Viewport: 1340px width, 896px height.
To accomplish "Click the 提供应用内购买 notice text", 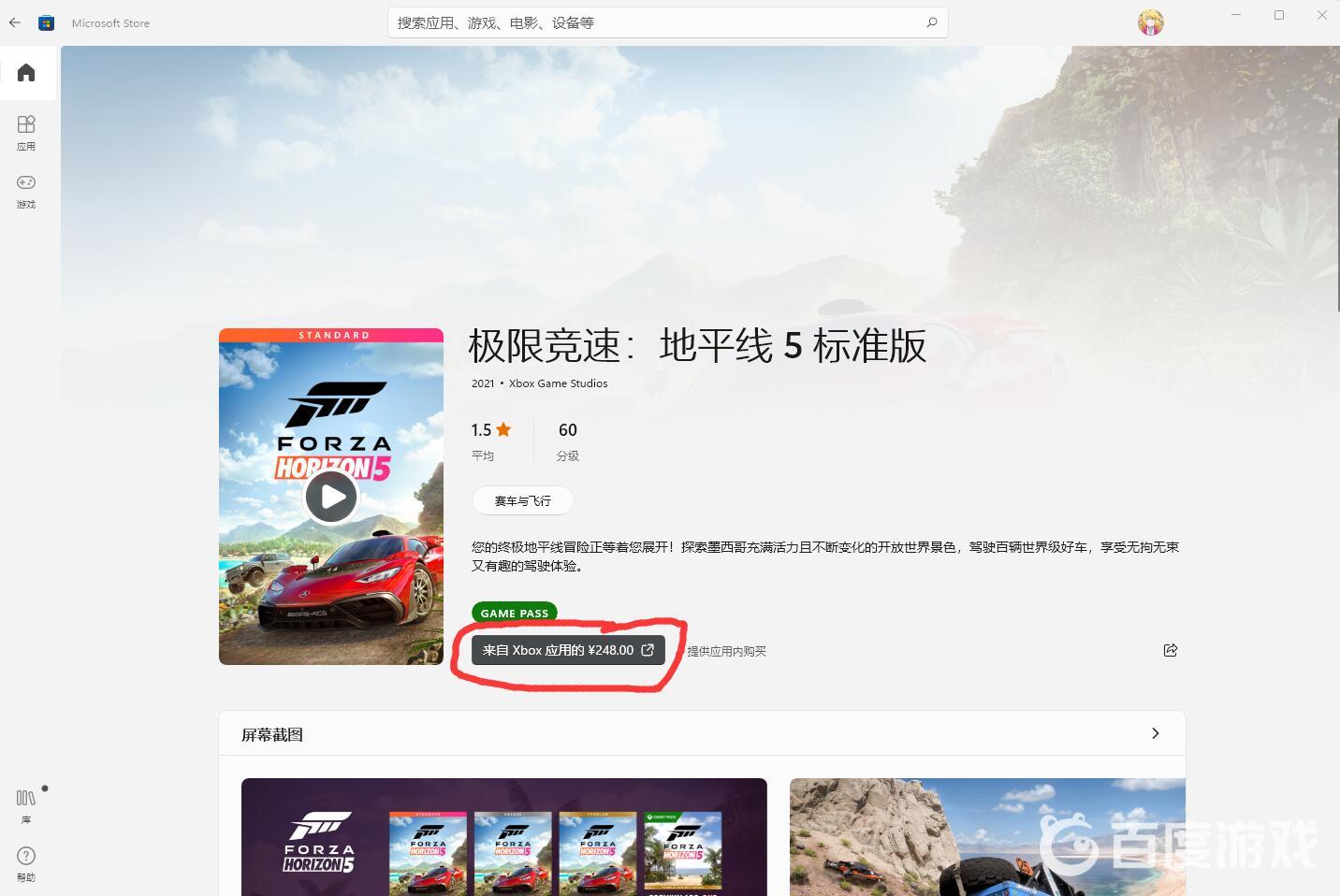I will point(726,651).
